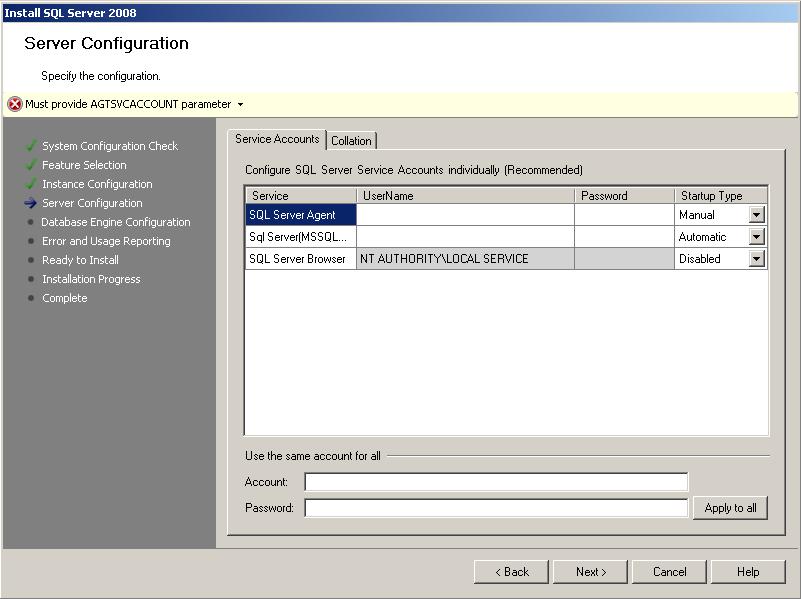Click Password cell for Sql Server(MSSQL...) row
The height and width of the screenshot is (599, 801).
(624, 237)
